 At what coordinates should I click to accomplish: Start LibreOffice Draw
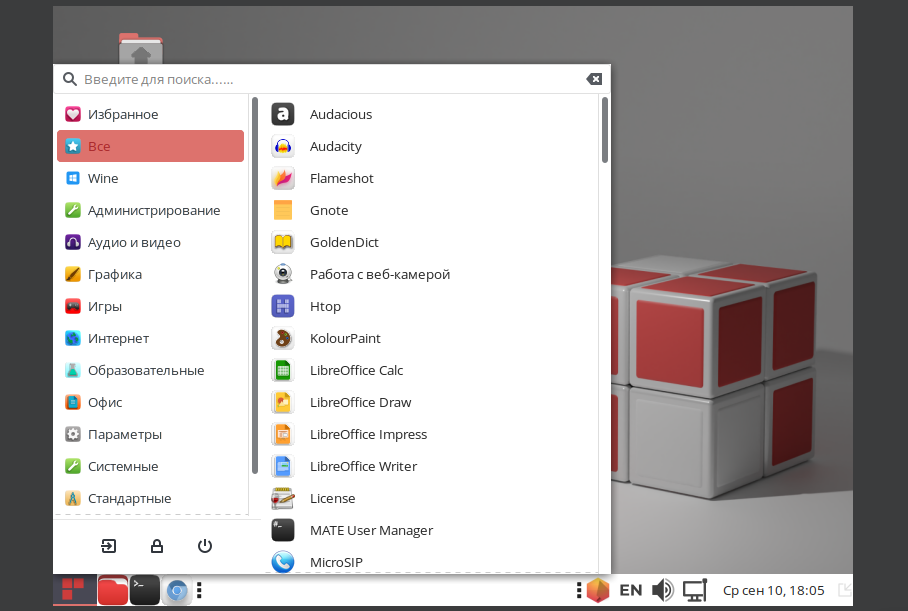click(431, 402)
